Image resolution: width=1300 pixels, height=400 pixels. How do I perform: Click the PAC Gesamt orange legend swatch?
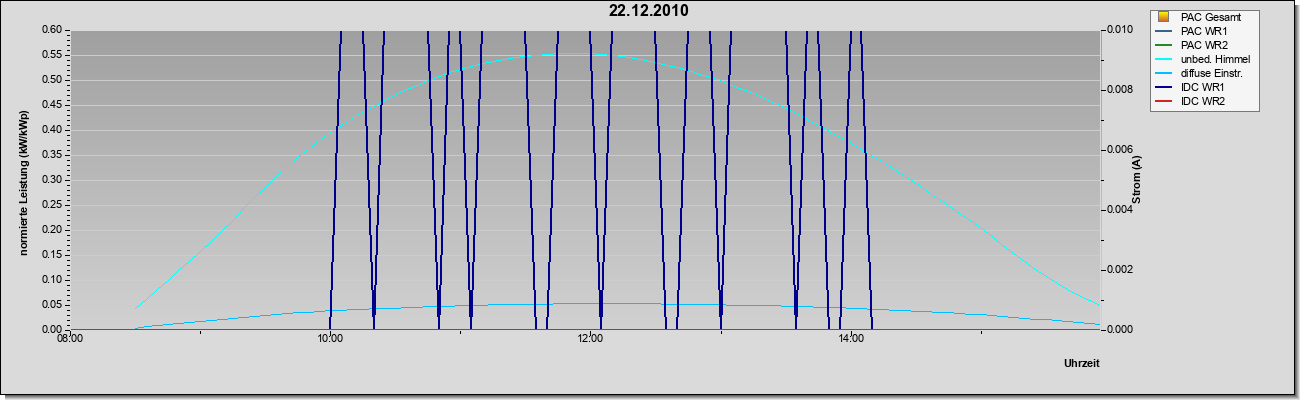(1163, 17)
